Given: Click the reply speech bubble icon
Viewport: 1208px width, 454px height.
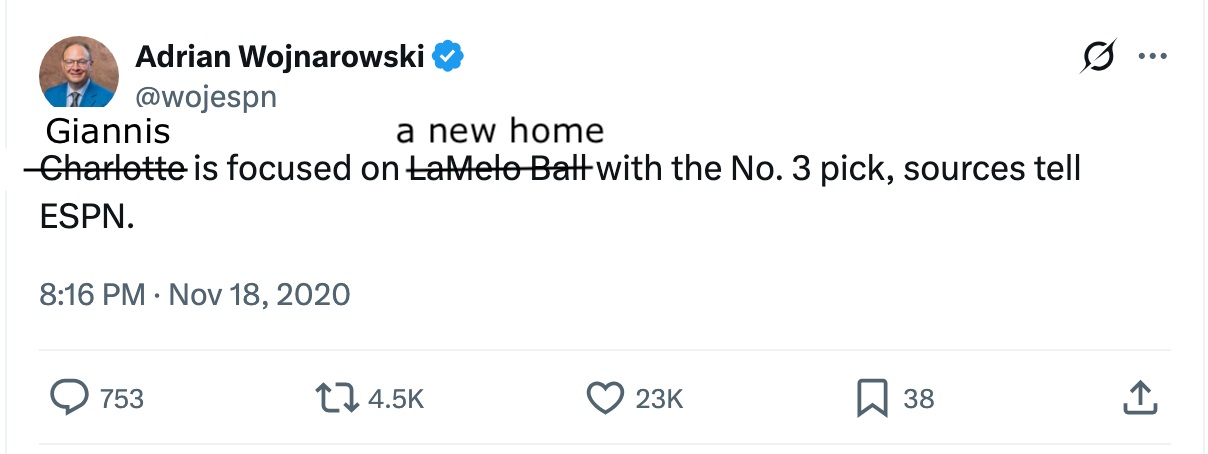Looking at the screenshot, I should point(68,399).
